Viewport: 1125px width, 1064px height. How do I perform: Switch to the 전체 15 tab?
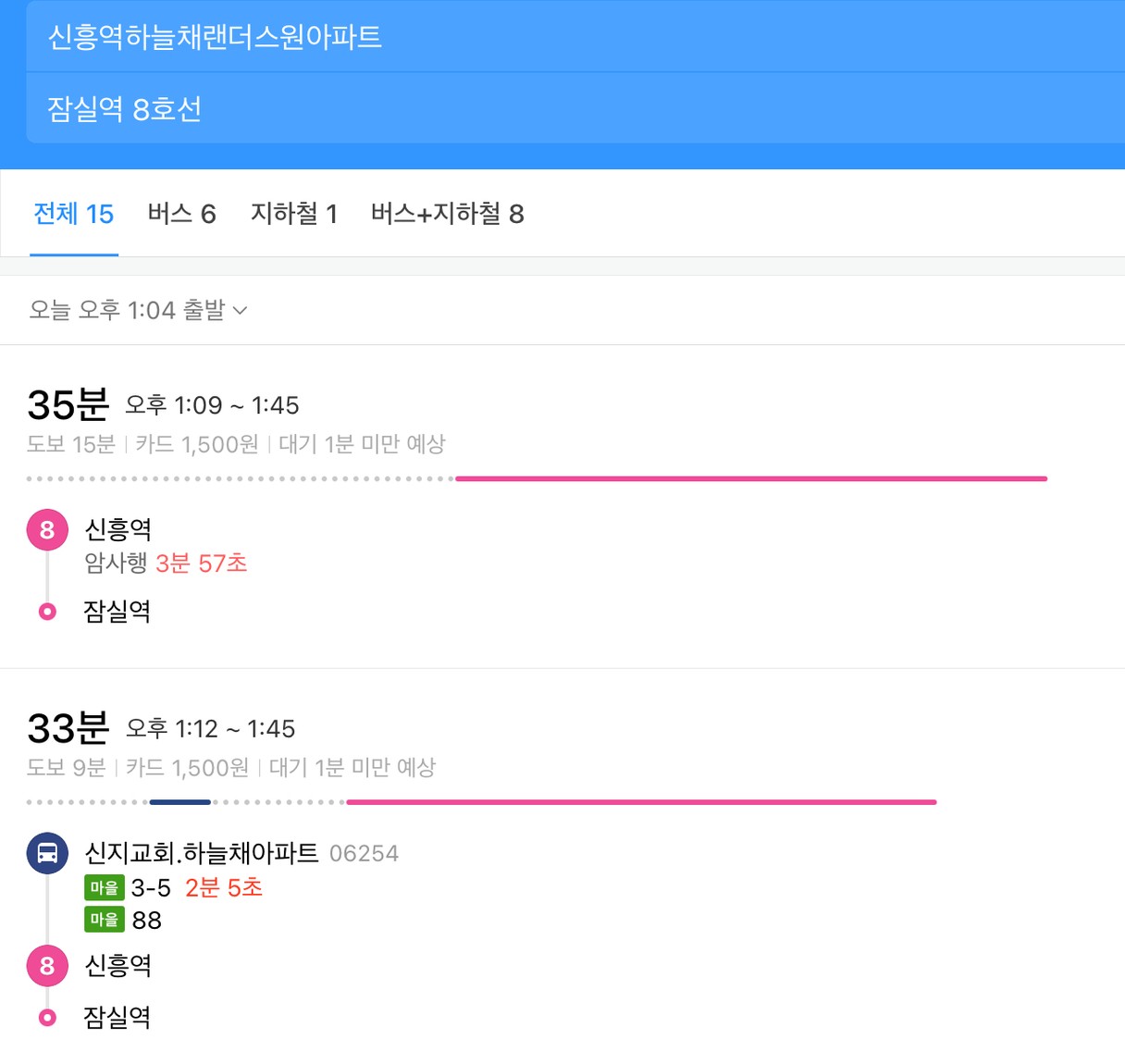pyautogui.click(x=74, y=214)
